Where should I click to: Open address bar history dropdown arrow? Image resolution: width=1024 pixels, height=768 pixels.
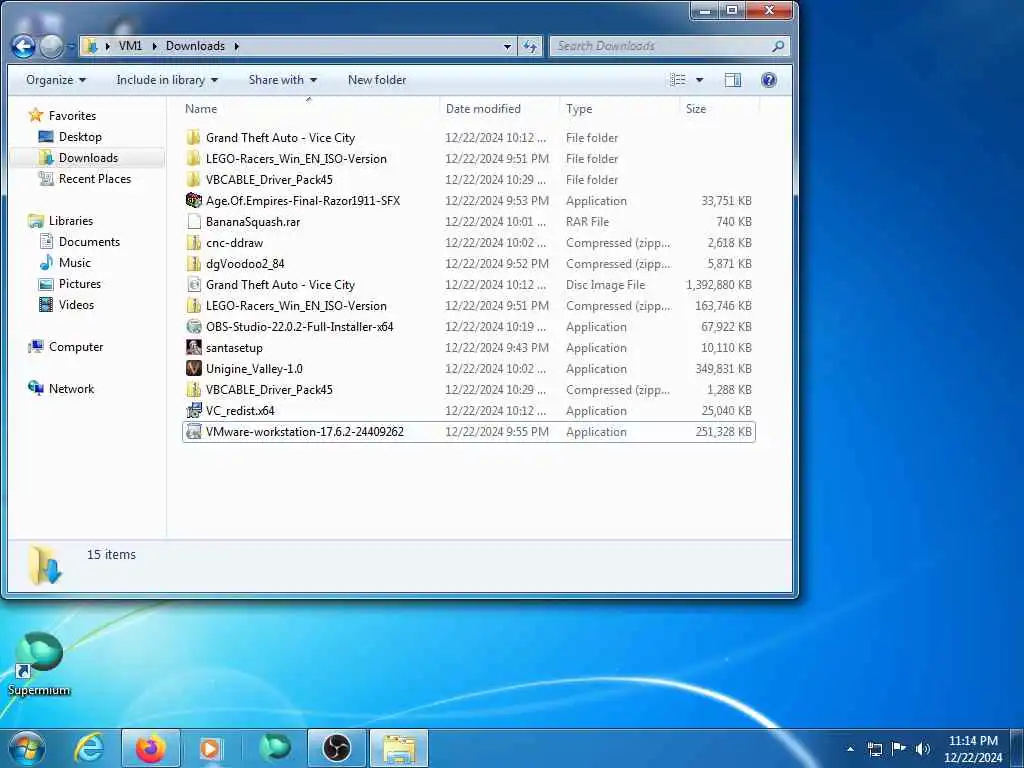(507, 46)
